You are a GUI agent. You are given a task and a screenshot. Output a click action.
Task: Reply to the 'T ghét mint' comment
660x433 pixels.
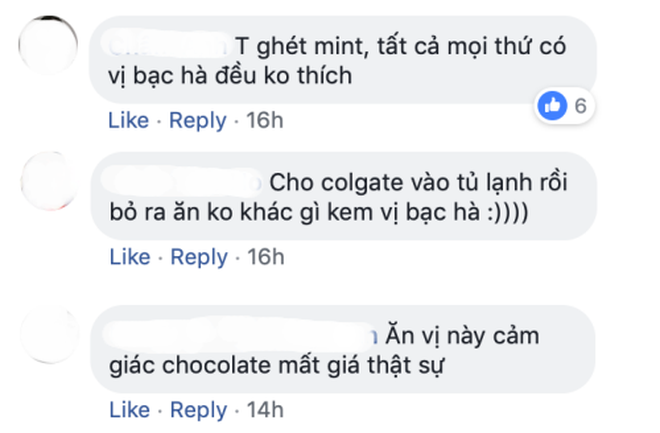pos(198,121)
